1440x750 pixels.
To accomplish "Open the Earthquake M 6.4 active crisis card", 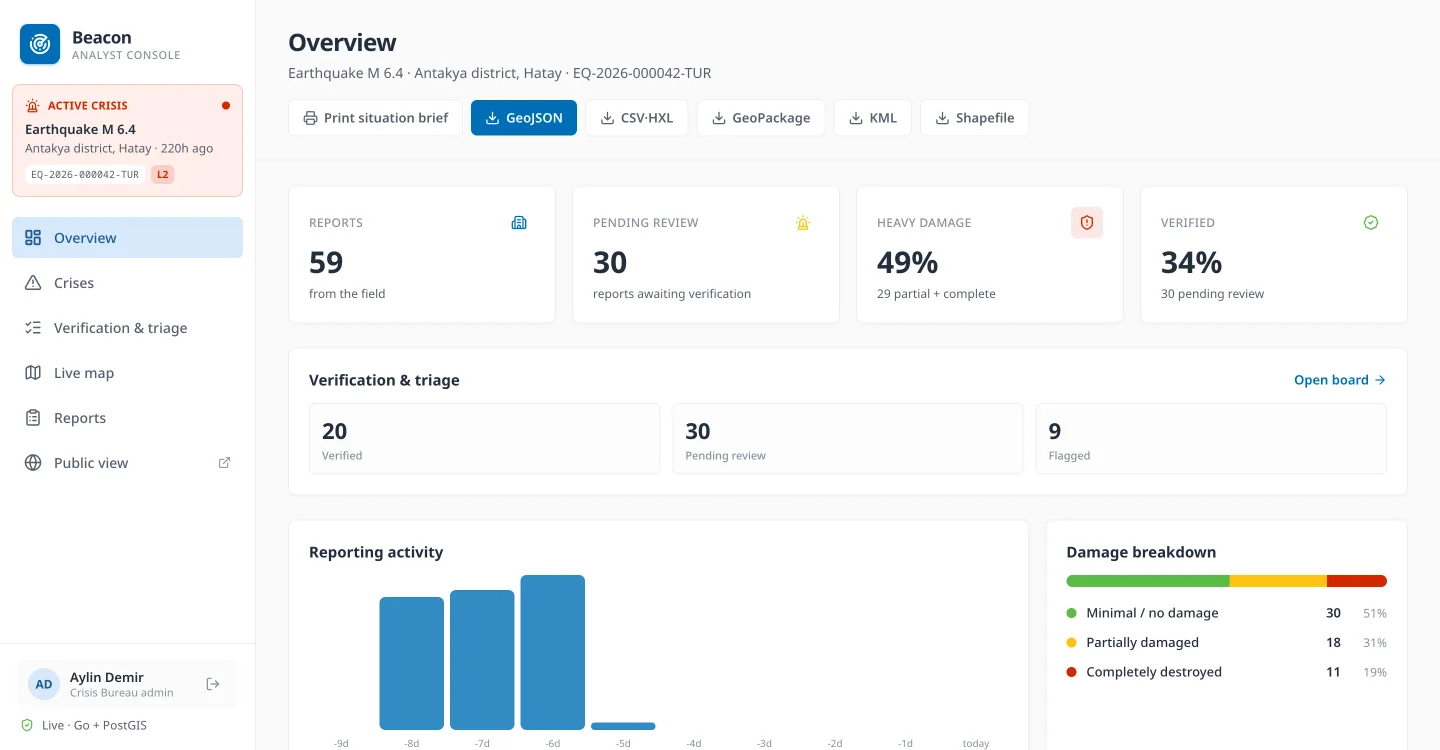I will 127,140.
